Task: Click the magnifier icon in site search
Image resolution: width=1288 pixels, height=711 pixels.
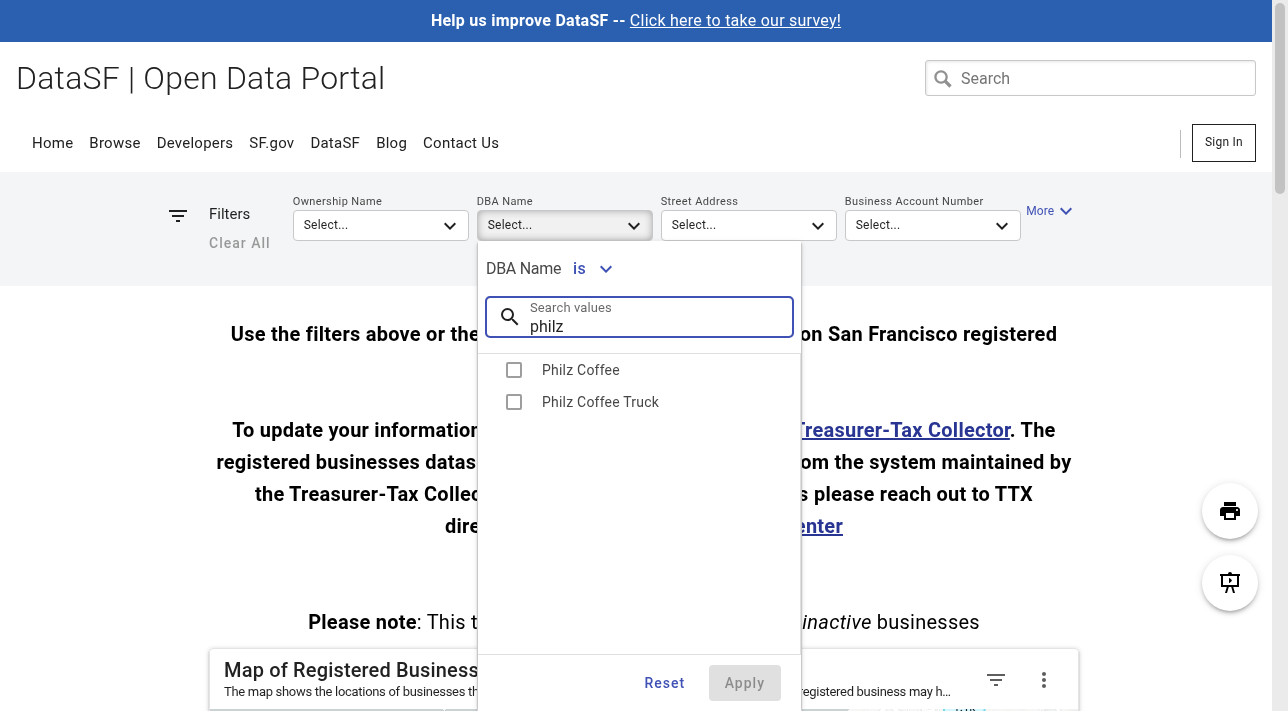Action: [x=942, y=78]
